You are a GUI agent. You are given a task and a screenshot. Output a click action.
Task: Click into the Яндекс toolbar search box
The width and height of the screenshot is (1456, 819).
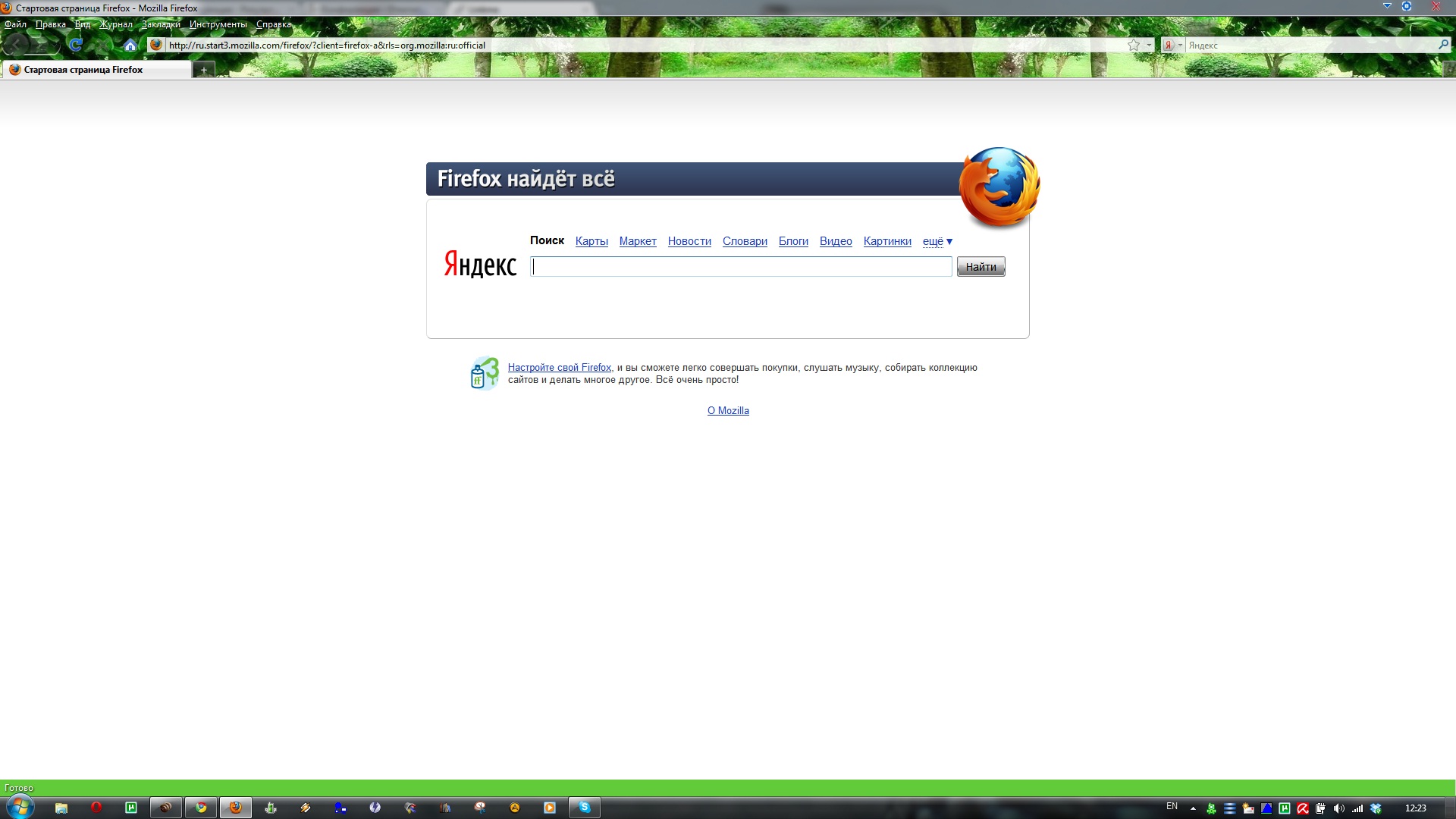click(x=1310, y=45)
